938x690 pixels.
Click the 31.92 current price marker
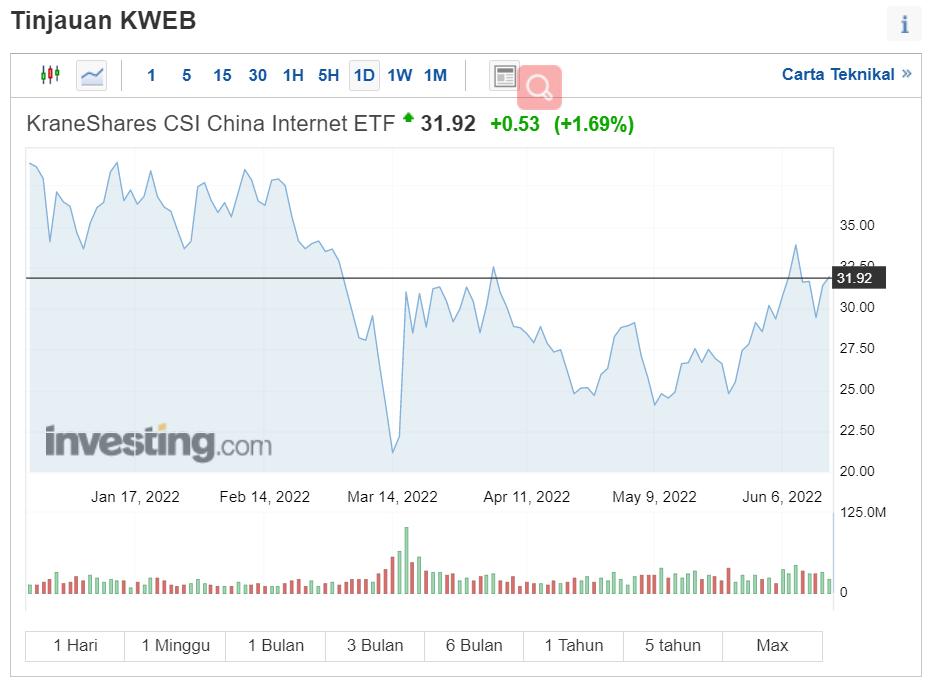(855, 278)
